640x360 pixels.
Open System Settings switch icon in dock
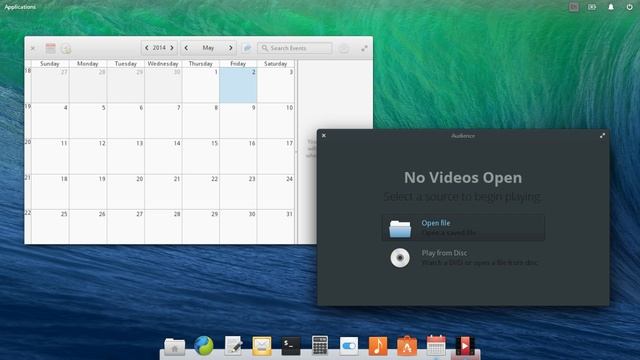point(349,346)
